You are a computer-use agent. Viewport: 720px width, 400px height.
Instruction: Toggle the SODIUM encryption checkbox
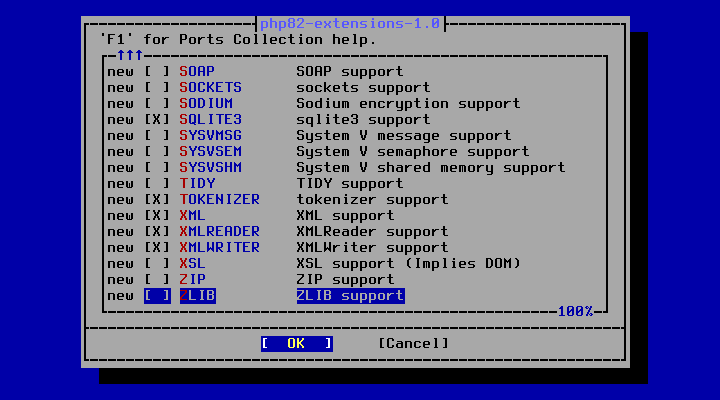(x=157, y=104)
